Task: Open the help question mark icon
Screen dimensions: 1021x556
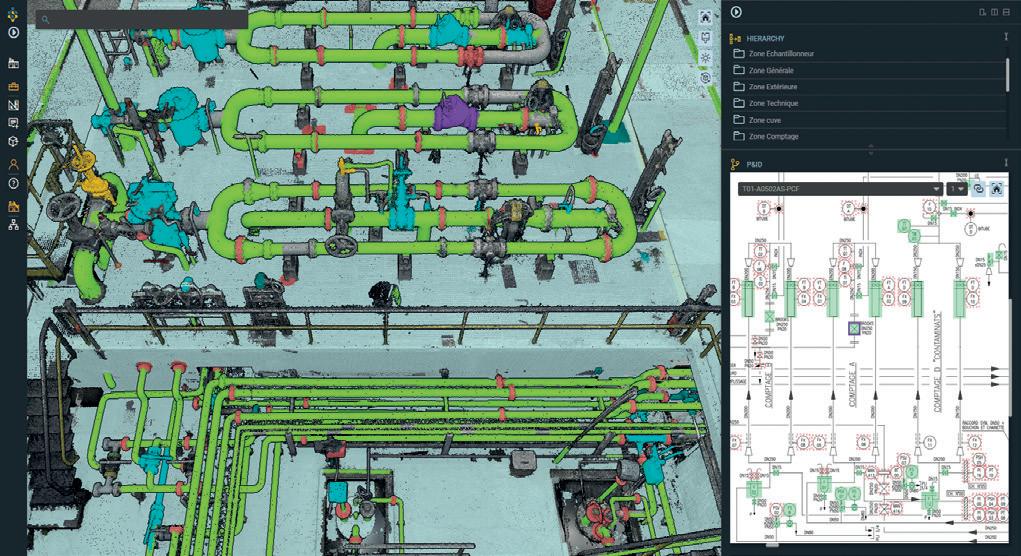Action: (x=13, y=184)
